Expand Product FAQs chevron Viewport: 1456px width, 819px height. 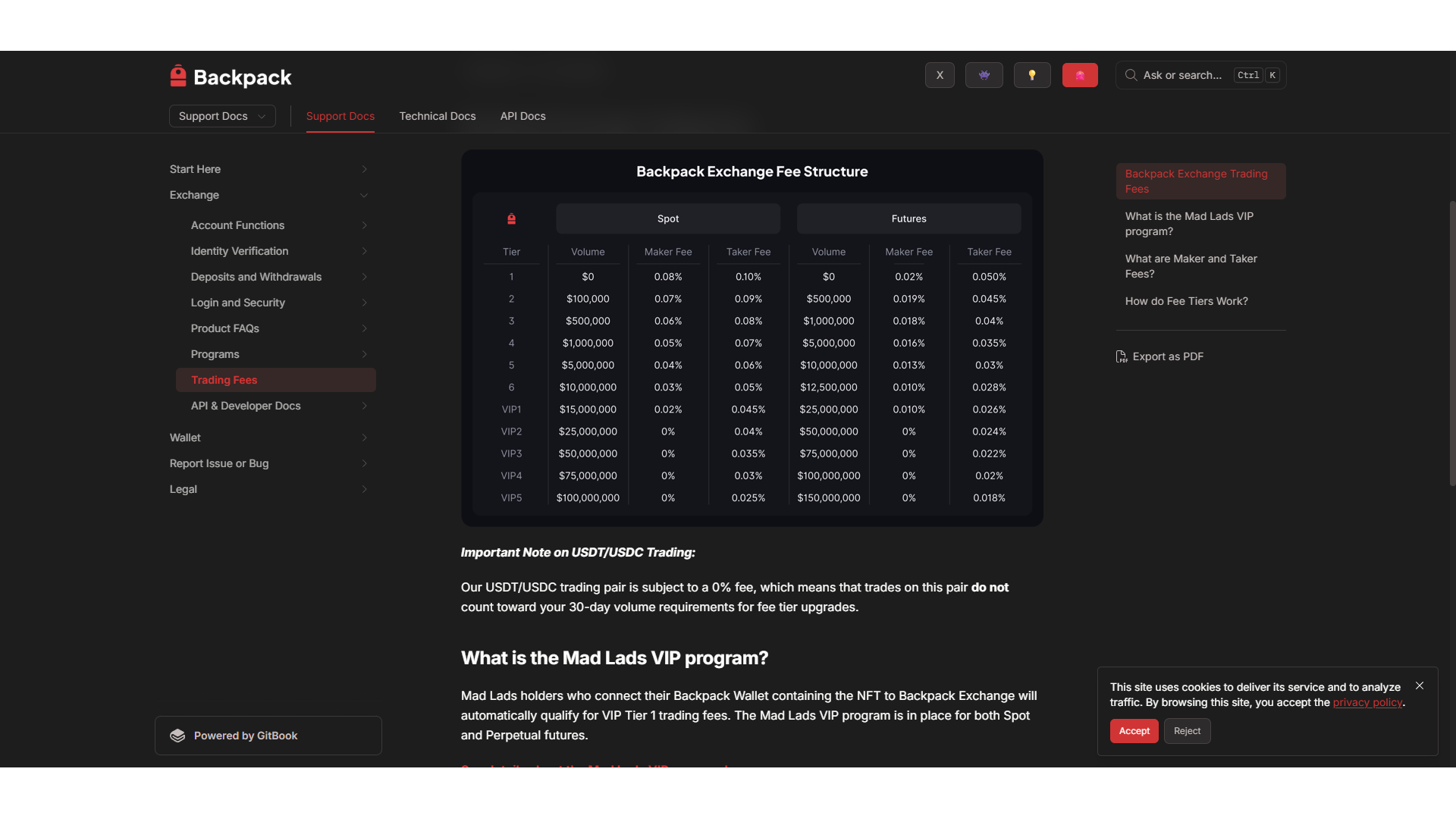[364, 328]
